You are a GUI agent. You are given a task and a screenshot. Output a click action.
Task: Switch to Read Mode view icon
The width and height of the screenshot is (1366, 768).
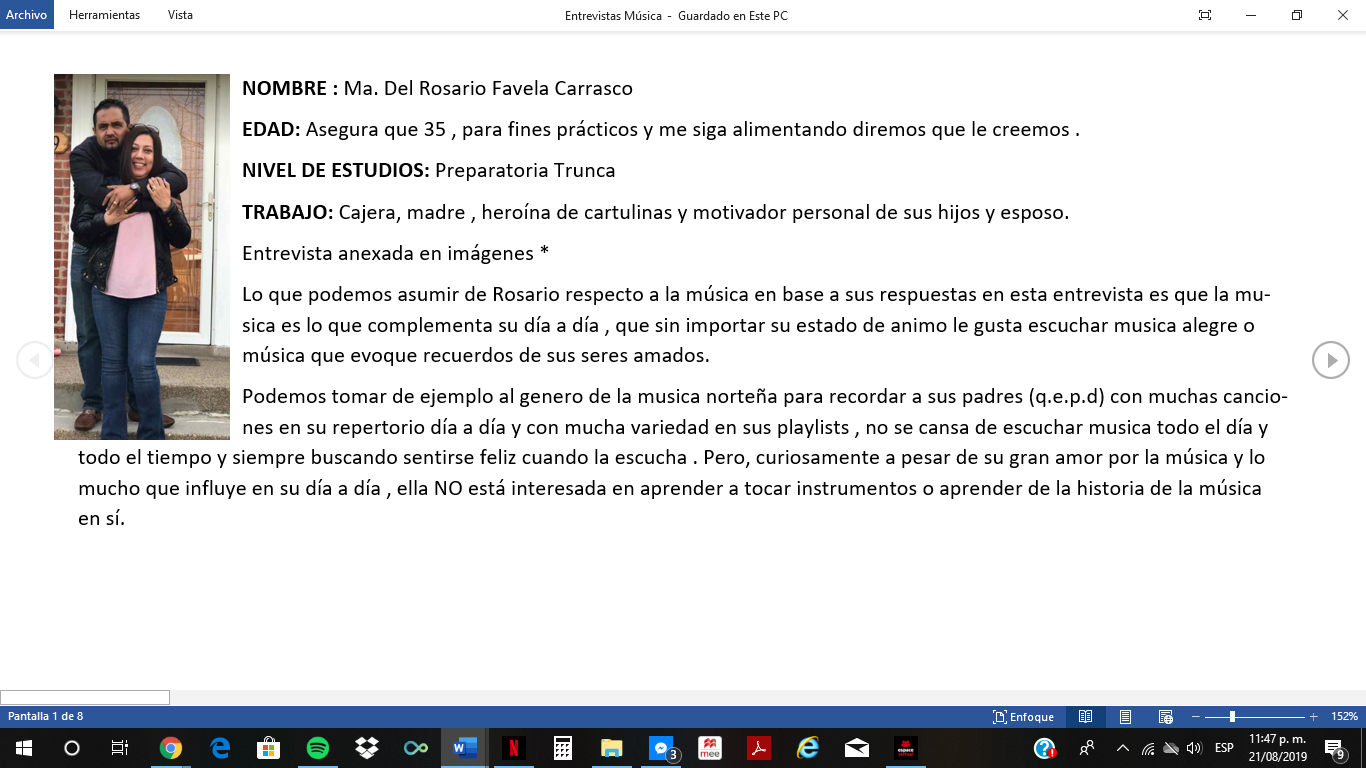tap(1085, 717)
